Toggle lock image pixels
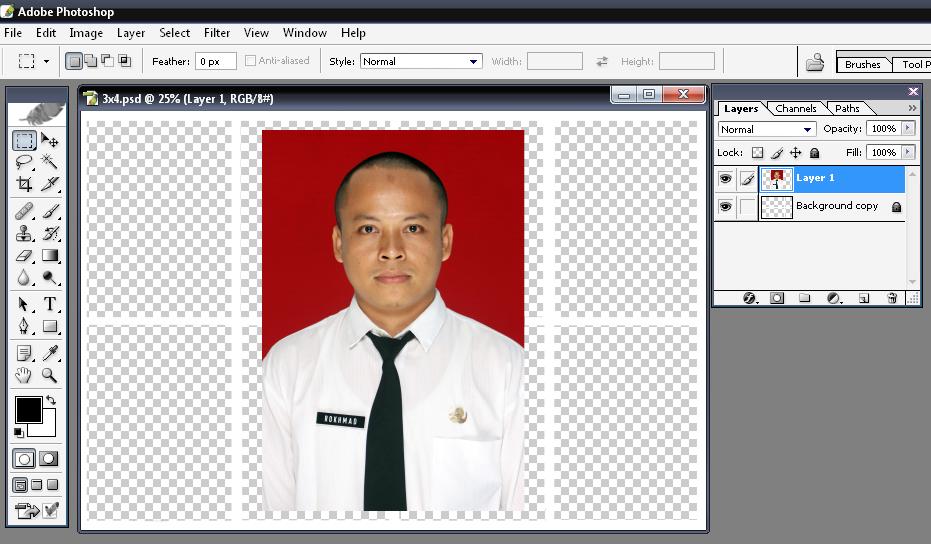Image resolution: width=931 pixels, height=544 pixels. [x=777, y=153]
